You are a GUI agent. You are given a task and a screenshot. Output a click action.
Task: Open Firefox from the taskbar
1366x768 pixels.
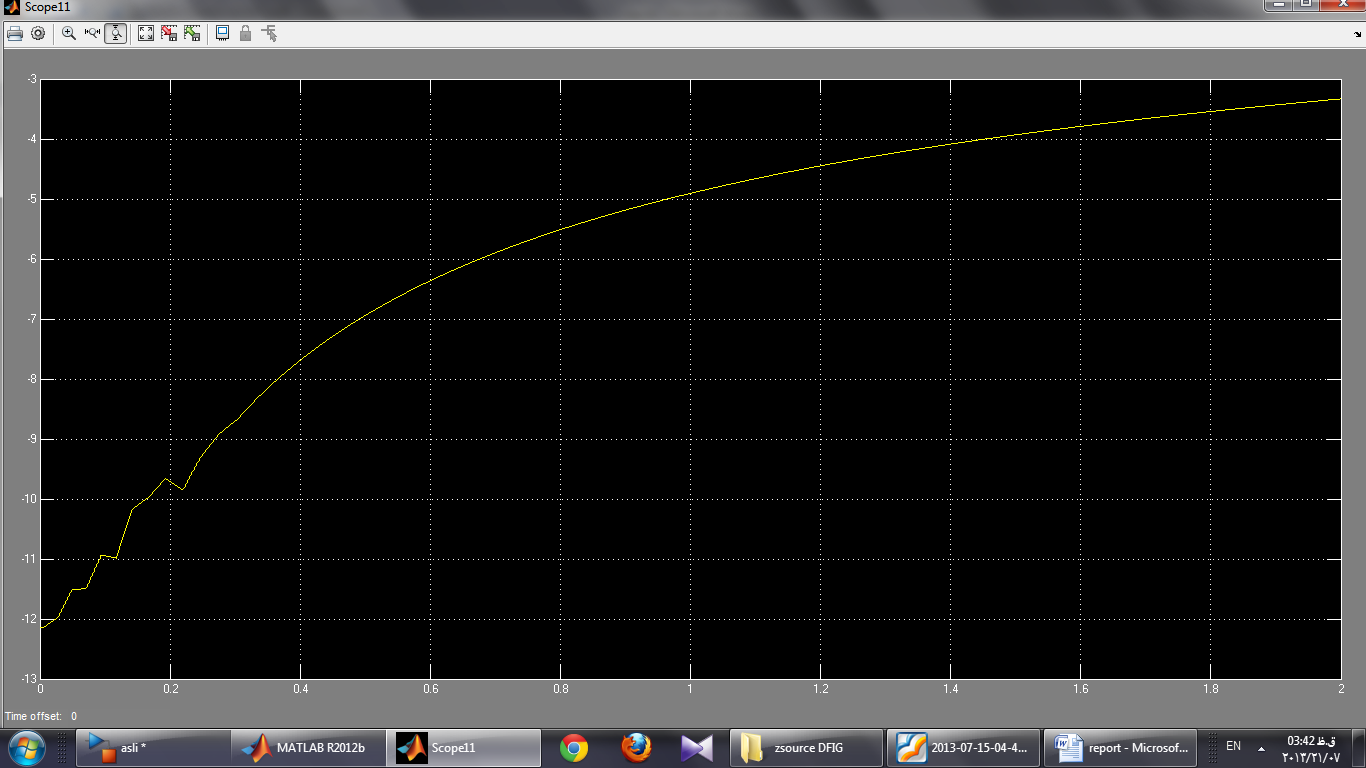point(635,747)
